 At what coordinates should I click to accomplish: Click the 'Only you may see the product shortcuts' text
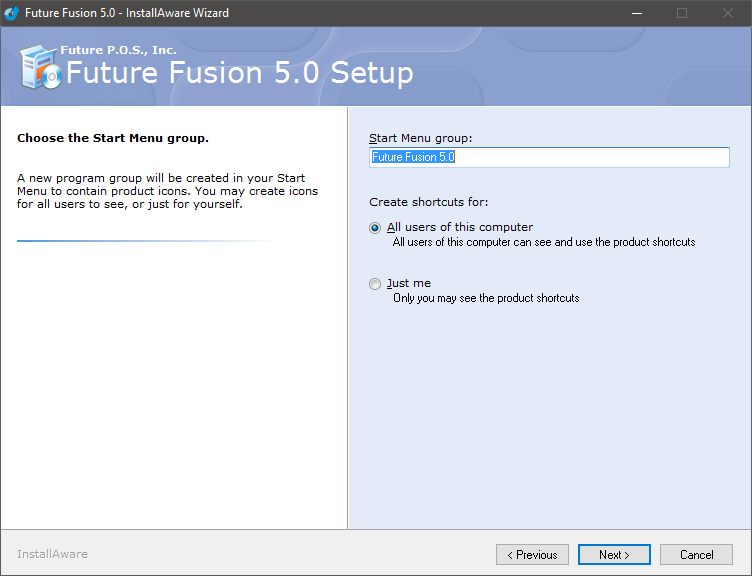point(486,298)
